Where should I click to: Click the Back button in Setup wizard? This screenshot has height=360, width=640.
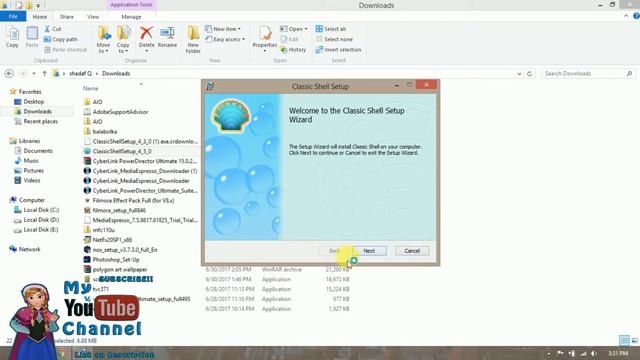334,251
